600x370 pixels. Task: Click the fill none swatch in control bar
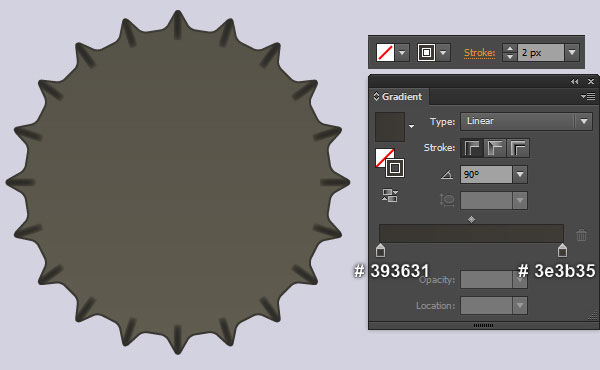(385, 52)
